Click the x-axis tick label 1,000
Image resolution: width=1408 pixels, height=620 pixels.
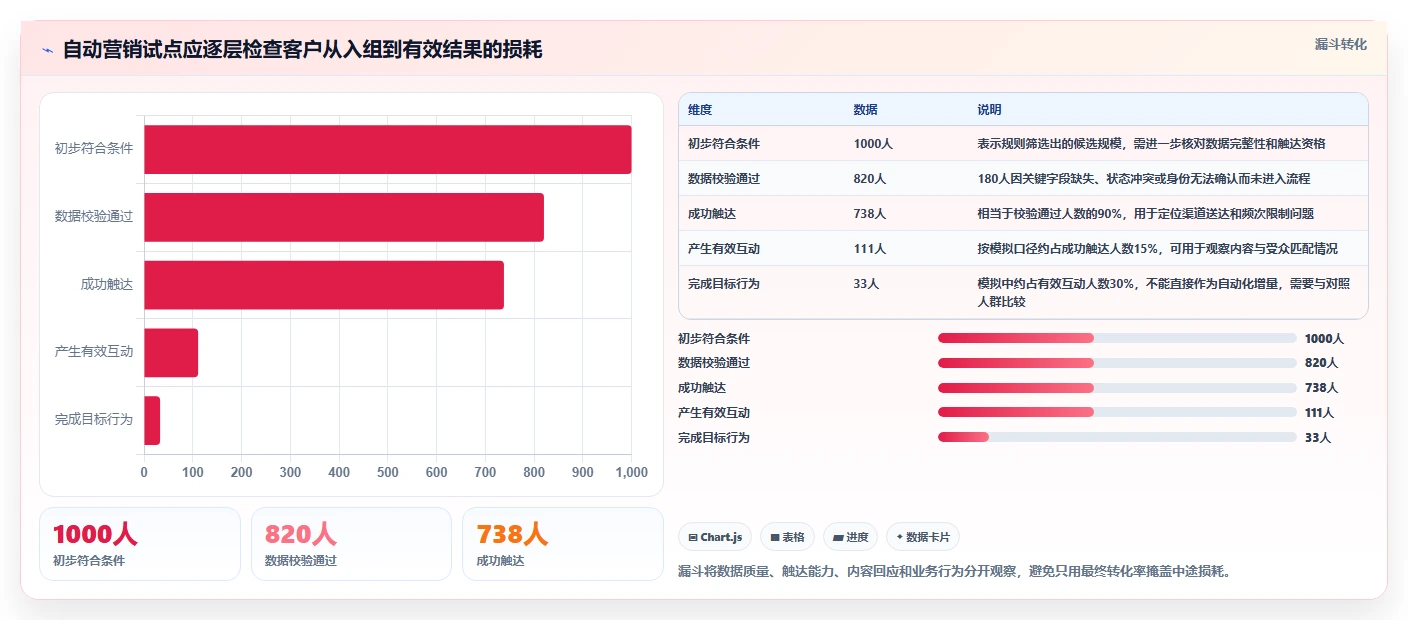pos(631,472)
